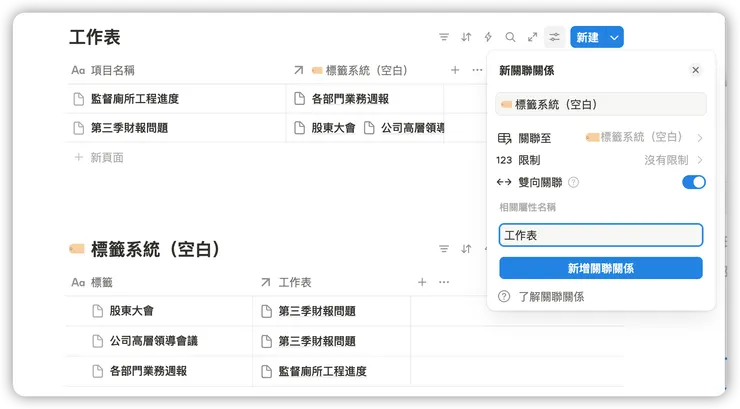Click 沒有限制 value in panel
Viewport: 740px width, 409px height.
(x=666, y=160)
